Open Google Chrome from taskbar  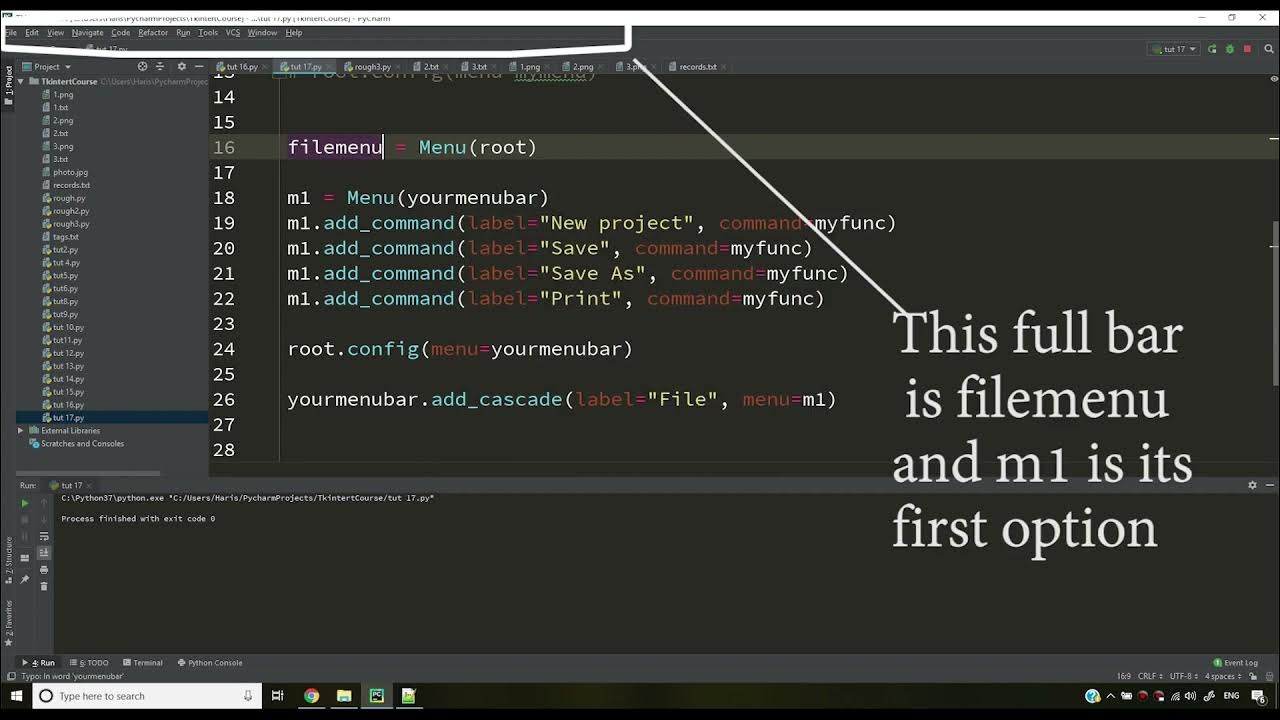click(311, 696)
